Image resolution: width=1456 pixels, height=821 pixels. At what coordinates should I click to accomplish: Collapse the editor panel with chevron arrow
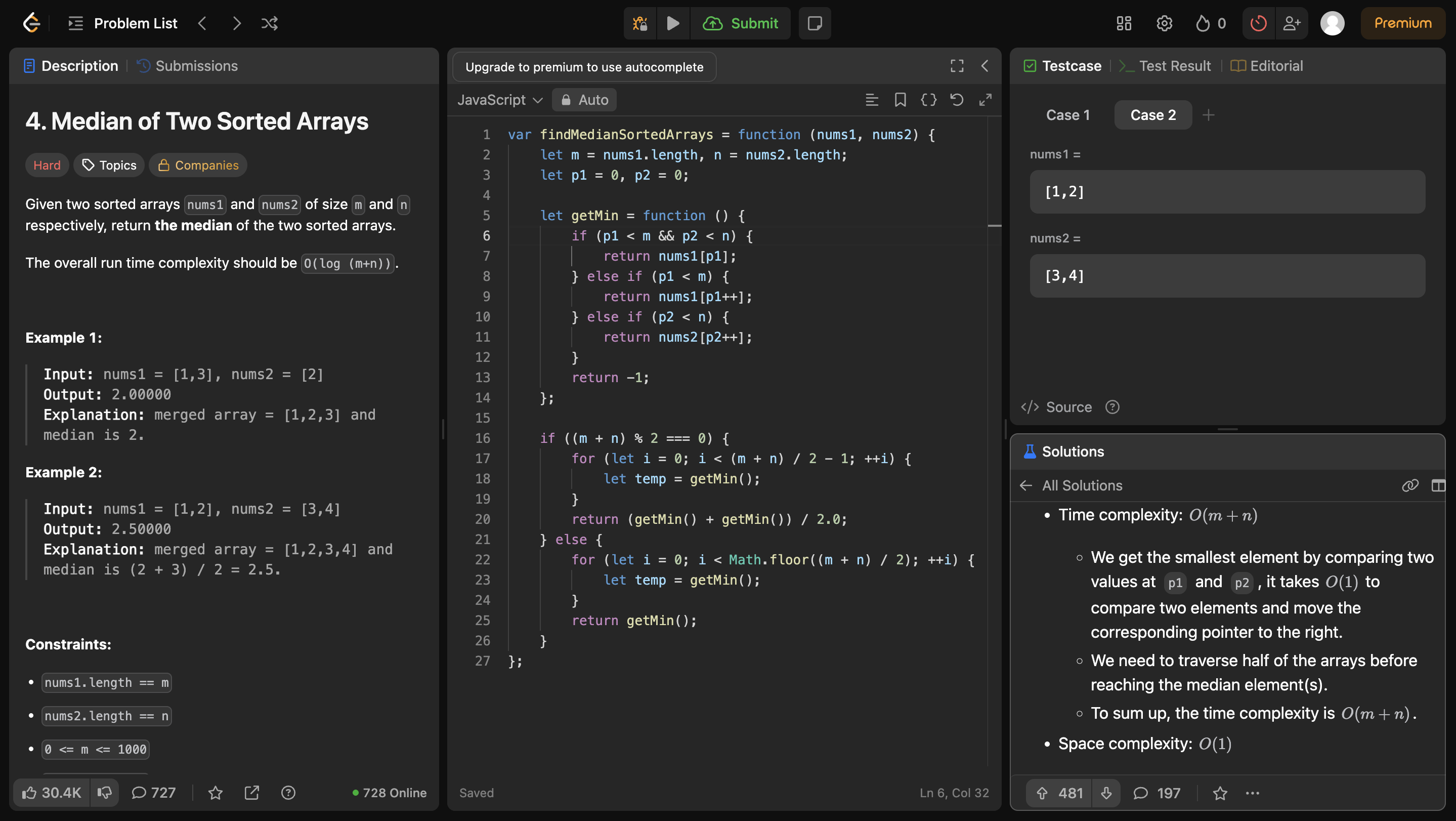(984, 66)
